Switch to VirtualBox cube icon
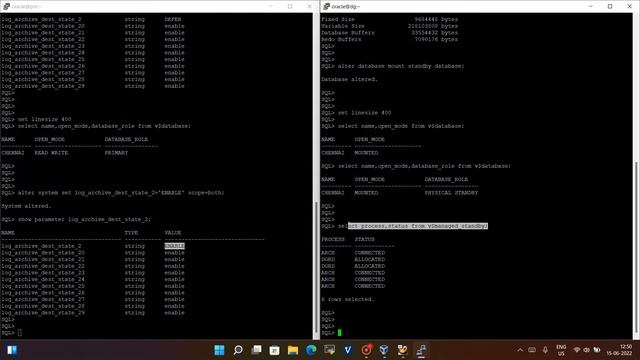 [384, 350]
